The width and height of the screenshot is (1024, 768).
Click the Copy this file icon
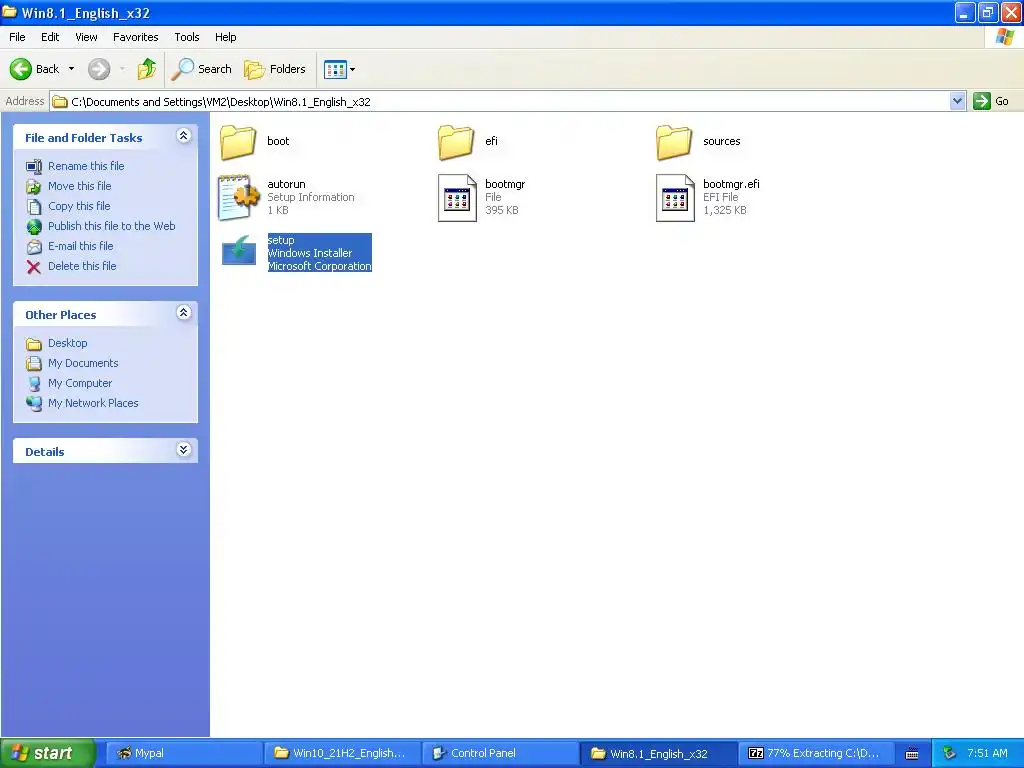tap(34, 206)
